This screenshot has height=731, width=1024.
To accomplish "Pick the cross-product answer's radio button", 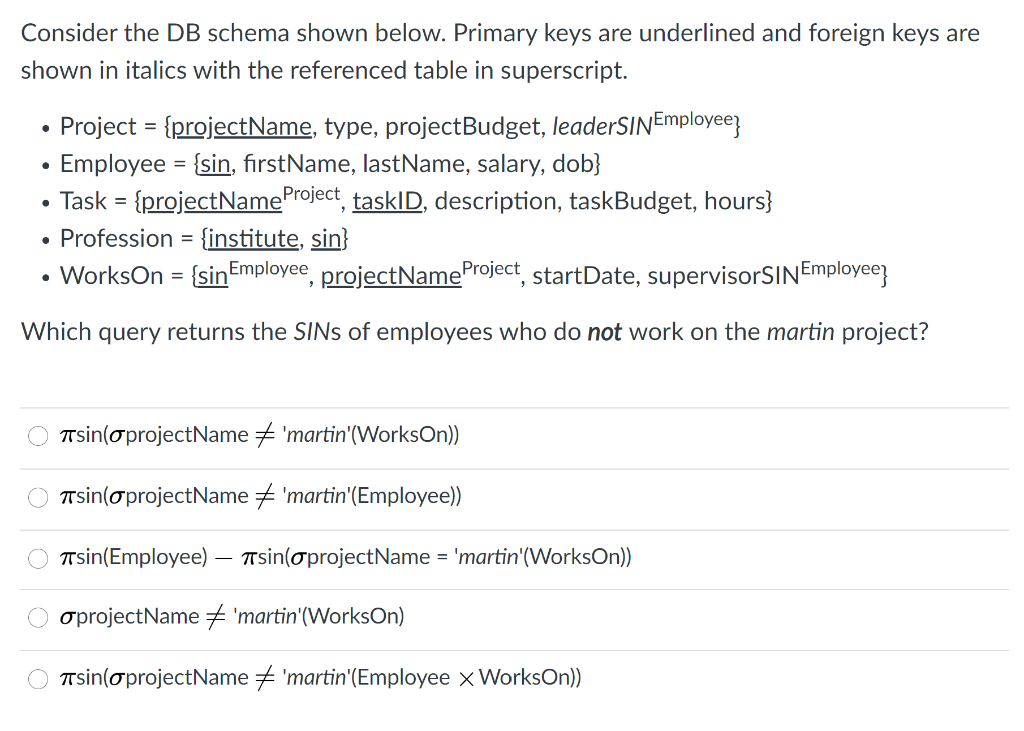I will tap(37, 679).
